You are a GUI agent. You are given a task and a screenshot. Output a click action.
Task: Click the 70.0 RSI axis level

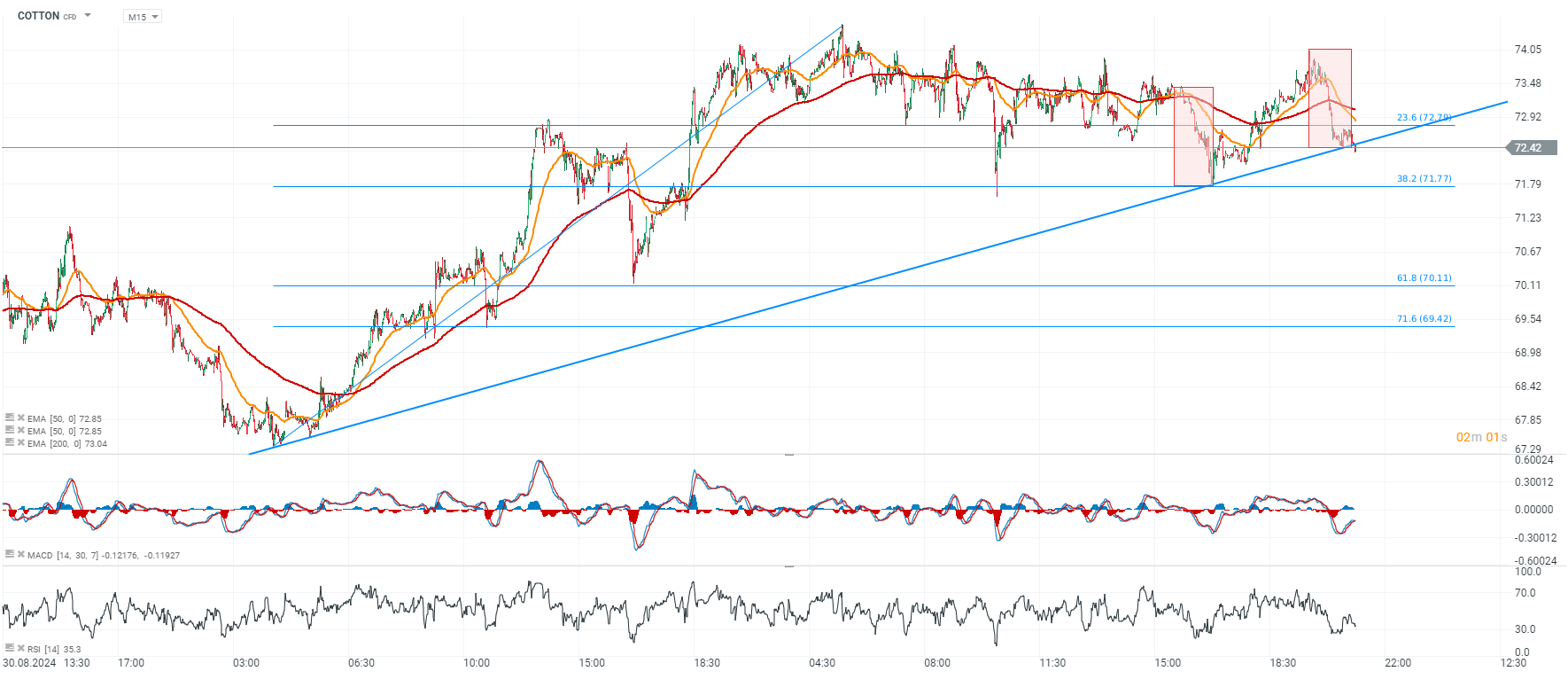click(x=1525, y=593)
